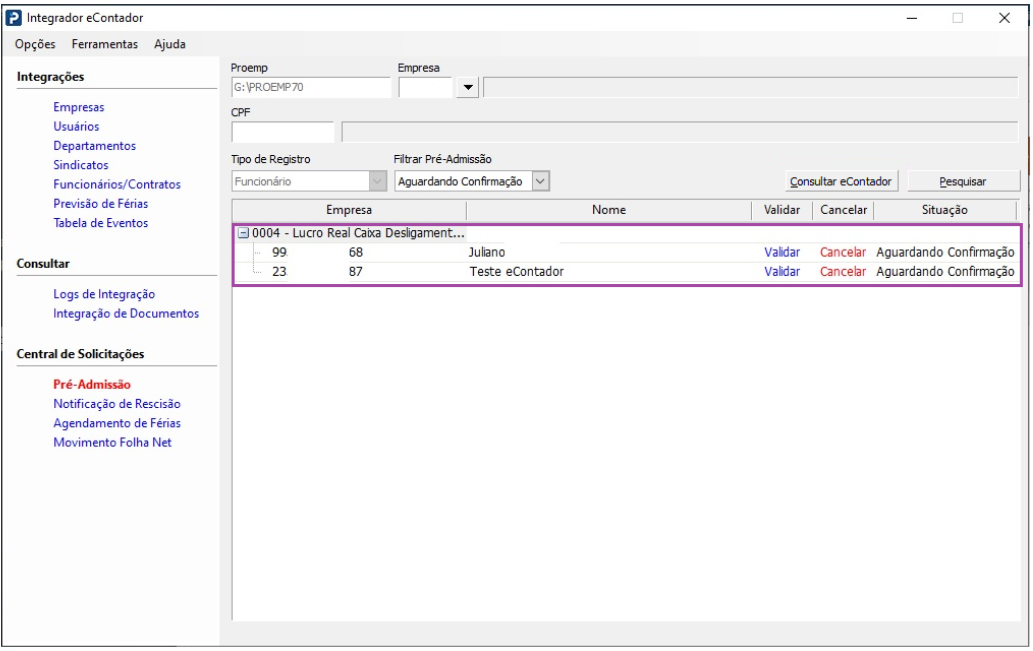Open the Tipo de Registro combo box
This screenshot has height=651, width=1033.
tap(308, 181)
